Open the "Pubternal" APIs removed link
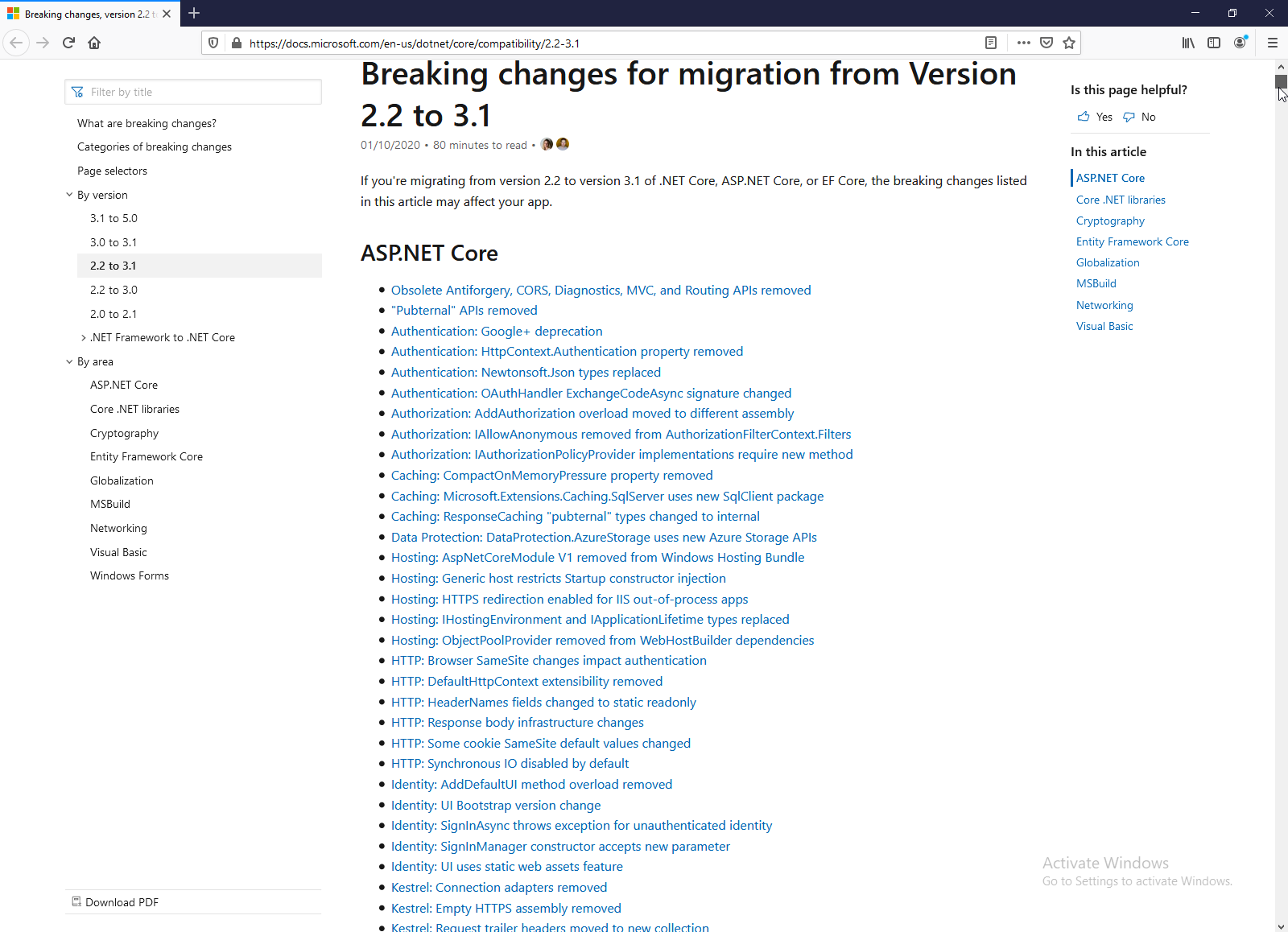Viewport: 1288px width, 932px height. pyautogui.click(x=464, y=311)
